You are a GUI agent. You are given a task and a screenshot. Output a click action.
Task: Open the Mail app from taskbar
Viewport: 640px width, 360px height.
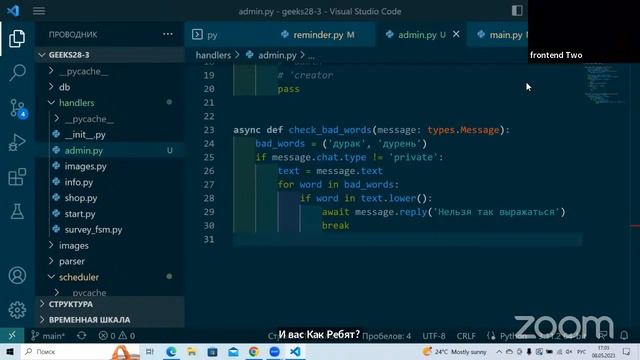[x=233, y=351]
